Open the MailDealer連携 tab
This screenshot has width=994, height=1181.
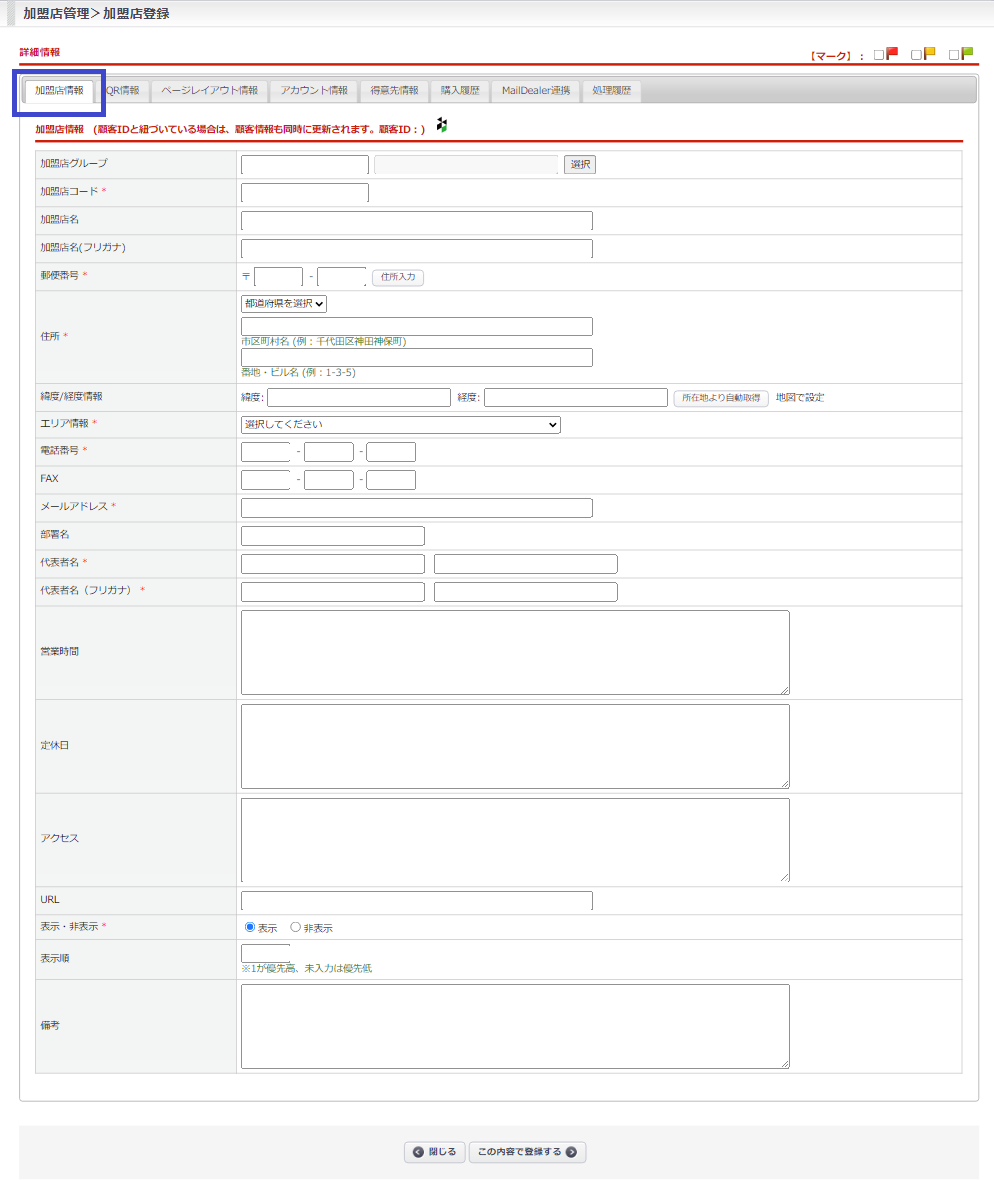(x=536, y=91)
